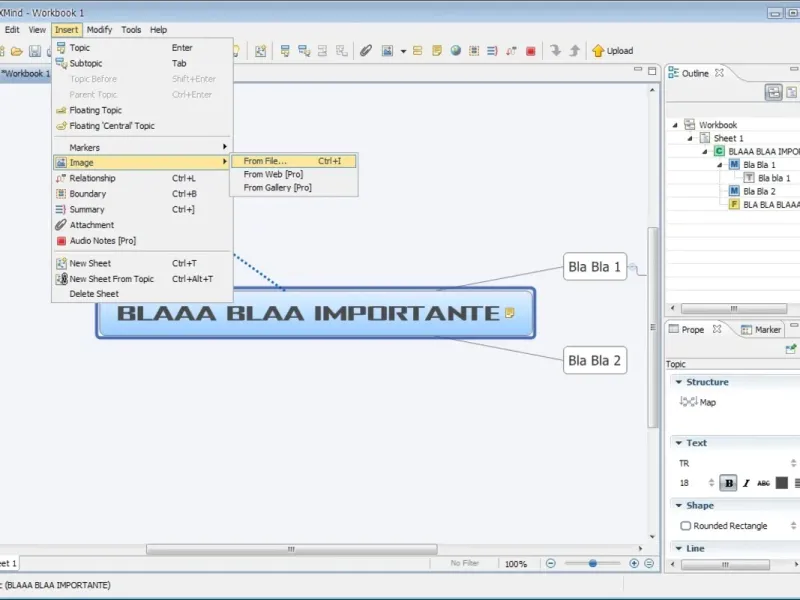Collapse the Workbook node in Outline
The image size is (800, 600).
coord(675,125)
